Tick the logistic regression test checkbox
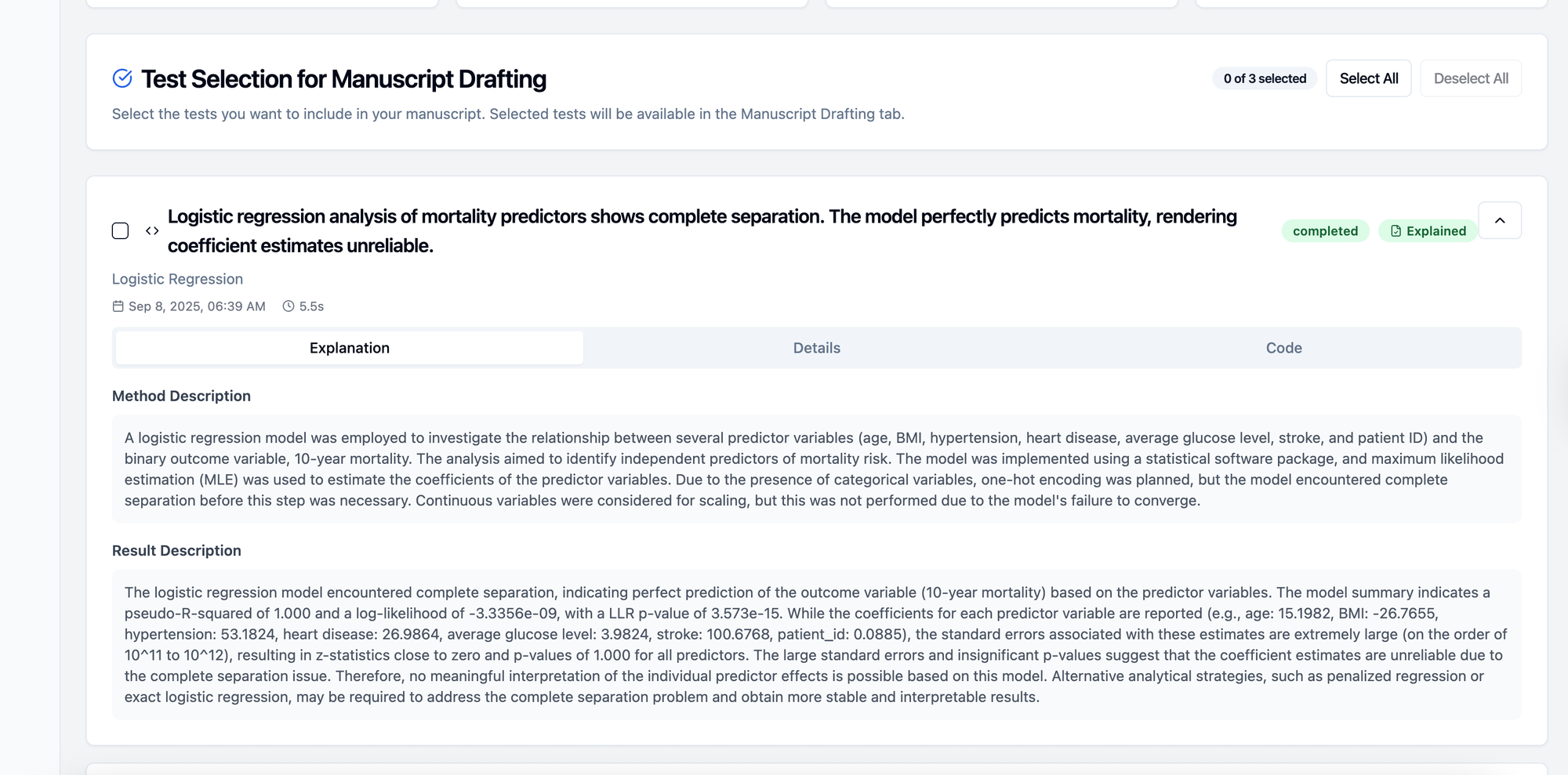Screen dimensions: 1568x775 [120, 231]
